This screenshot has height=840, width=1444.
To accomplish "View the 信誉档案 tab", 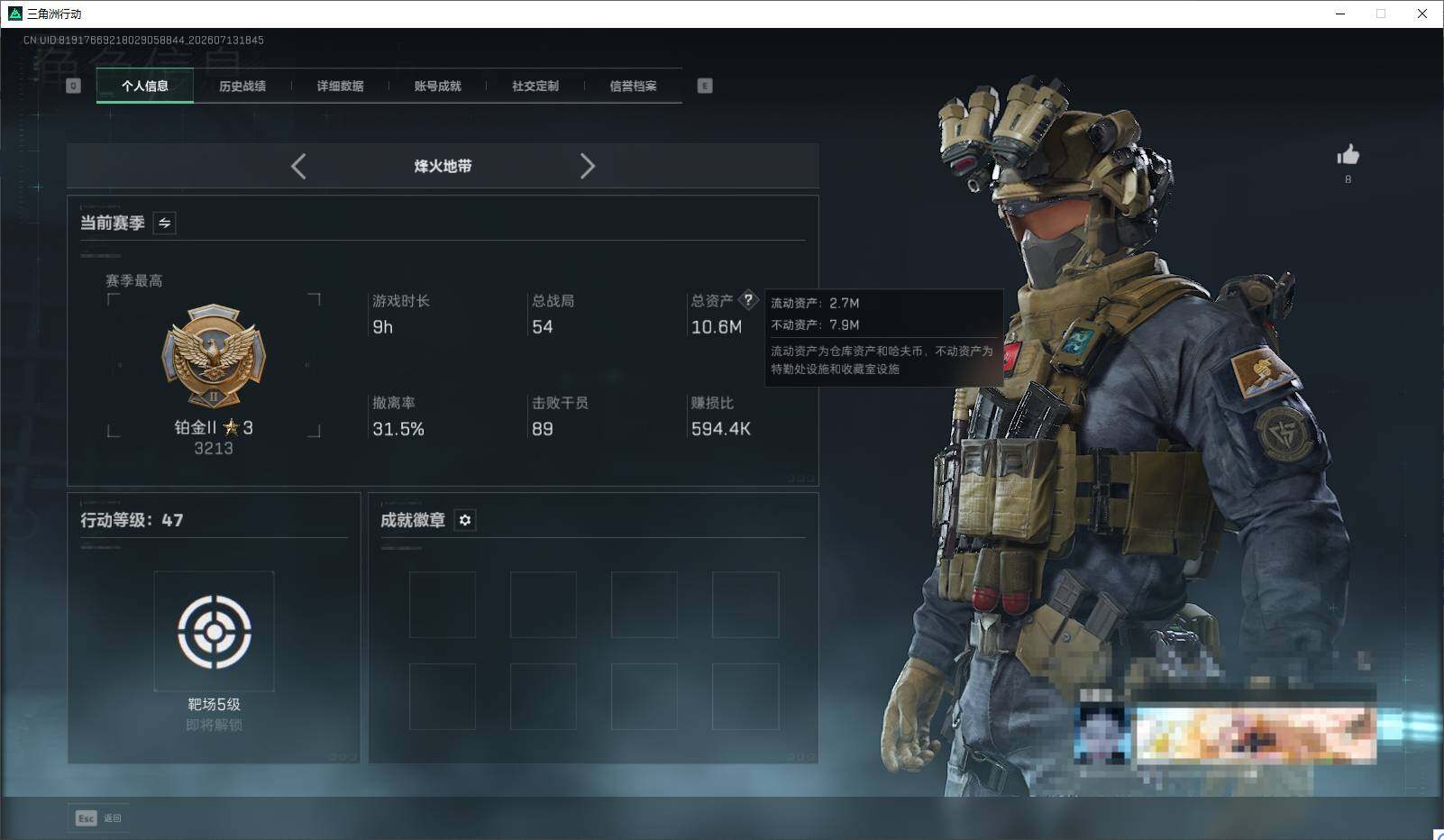I will [633, 86].
